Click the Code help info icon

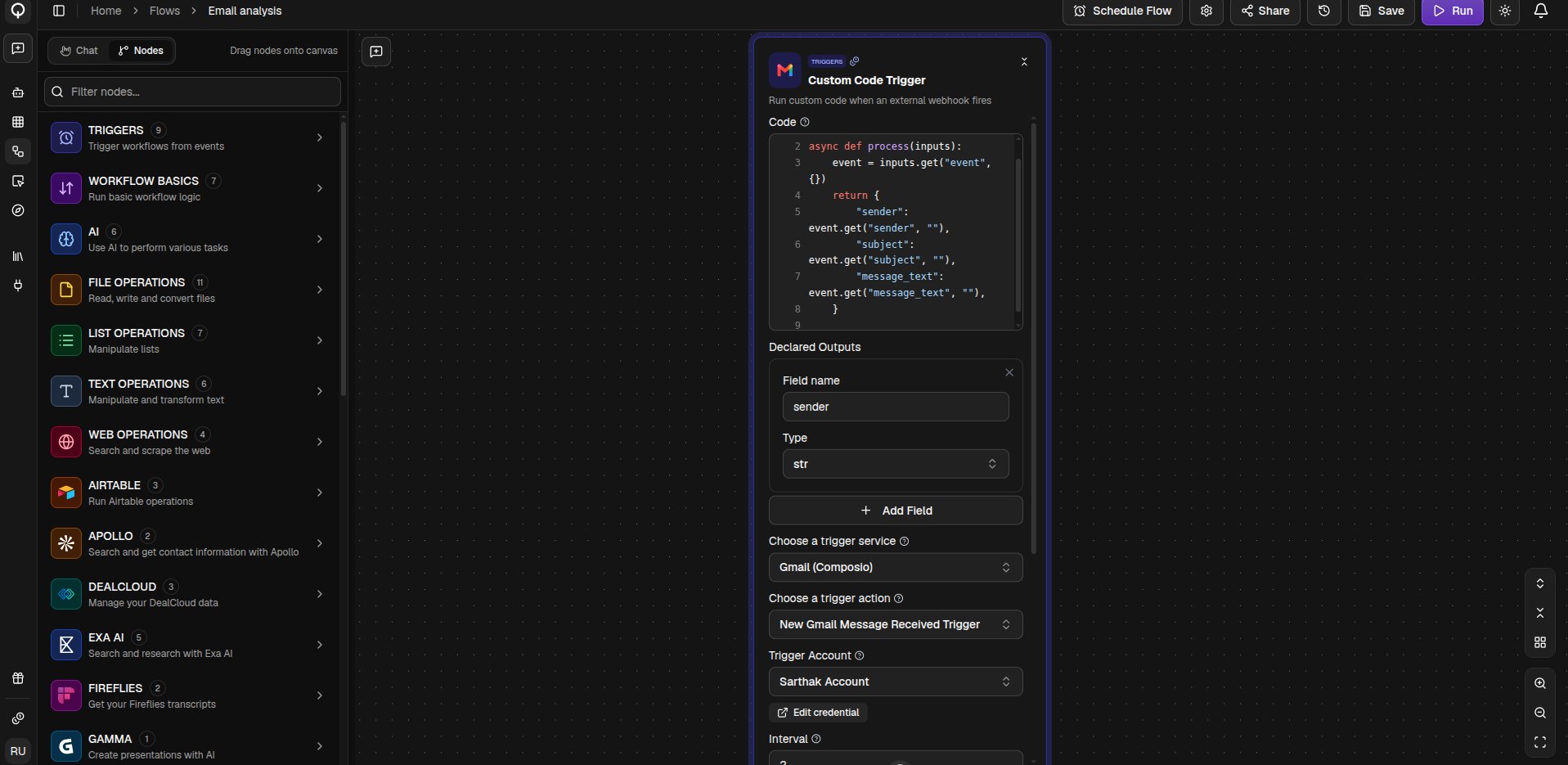click(804, 122)
